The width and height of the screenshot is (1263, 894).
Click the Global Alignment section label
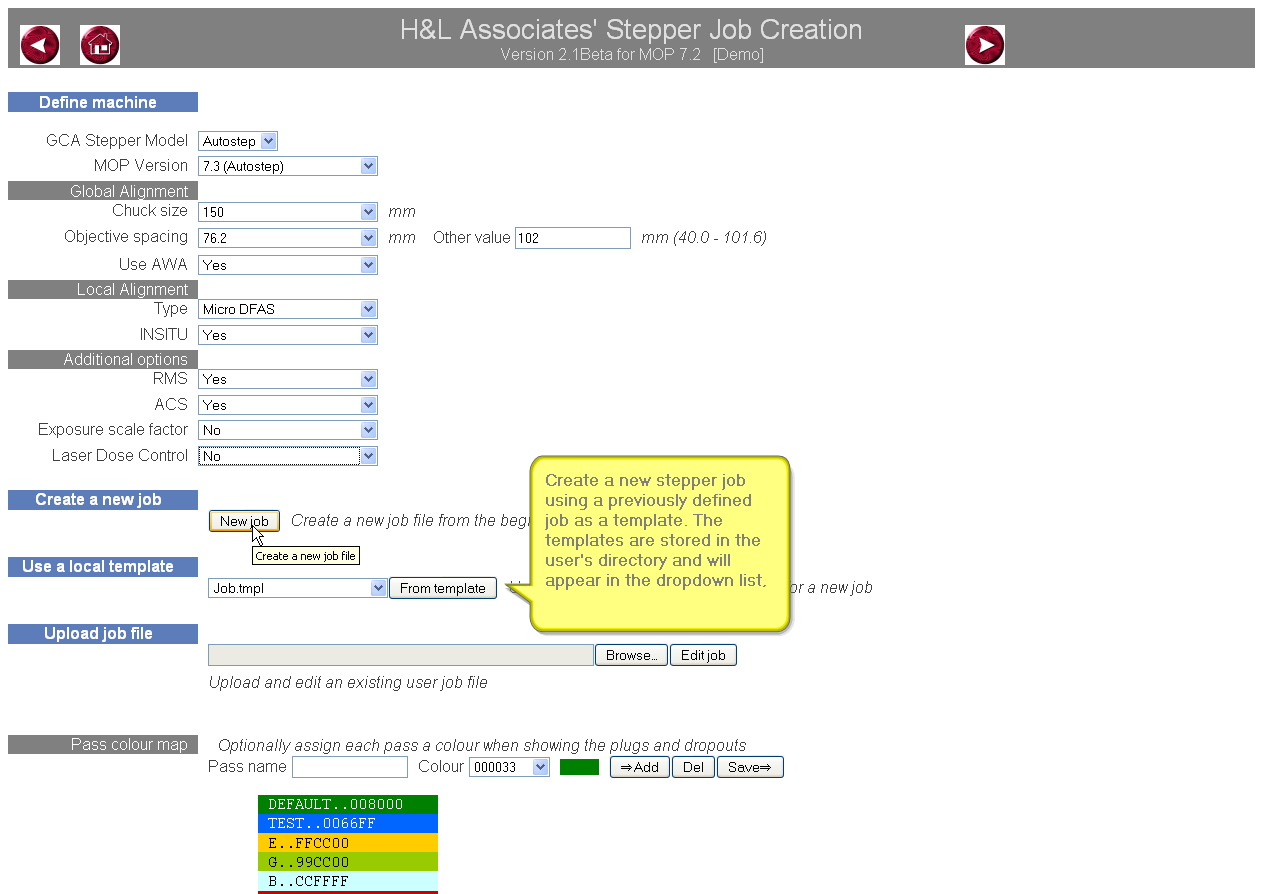click(x=103, y=191)
